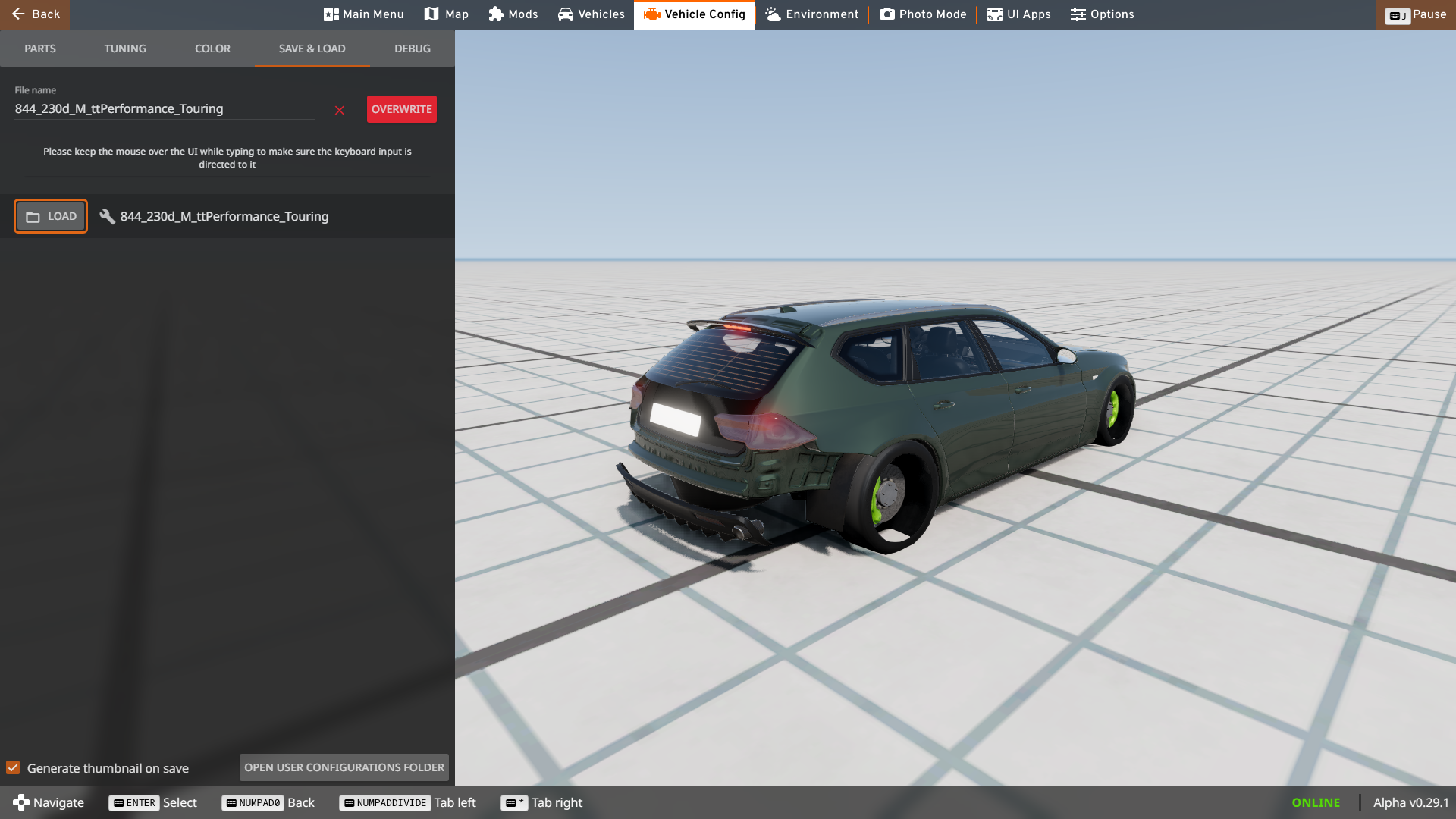Click the Environment weather icon

click(773, 14)
